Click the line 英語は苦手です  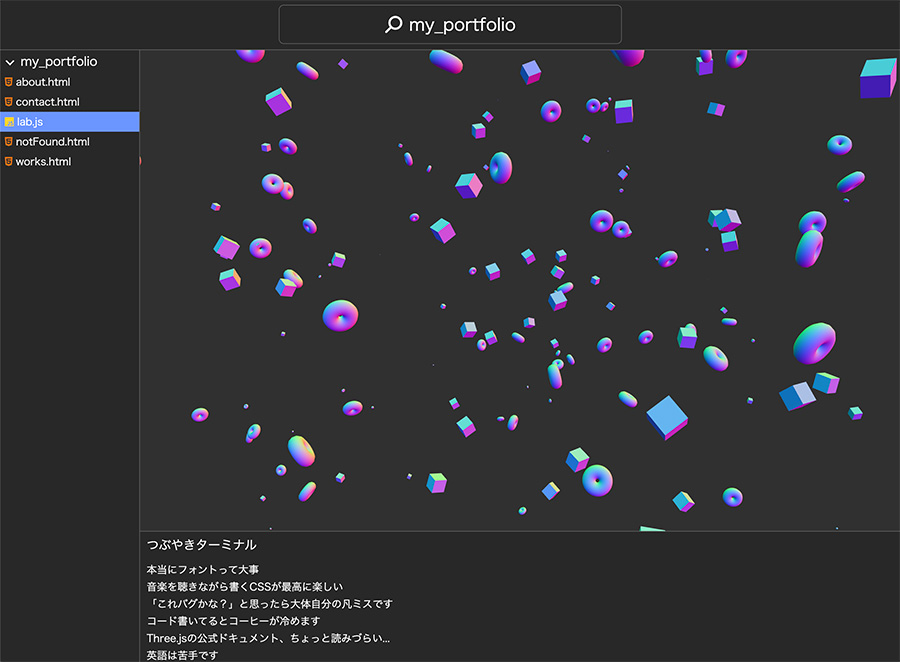[182, 655]
